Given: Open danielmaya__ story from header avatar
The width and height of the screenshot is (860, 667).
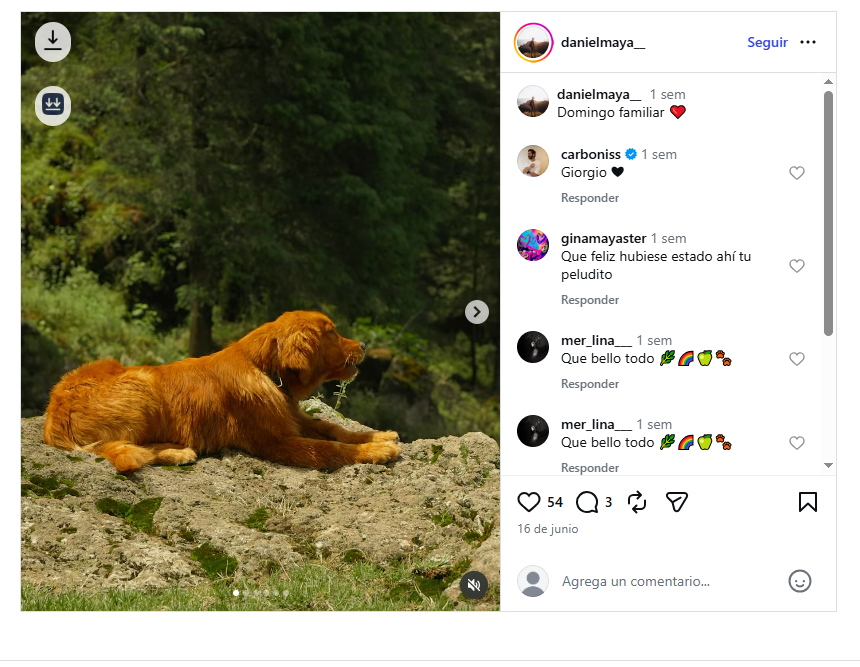Looking at the screenshot, I should click(533, 42).
